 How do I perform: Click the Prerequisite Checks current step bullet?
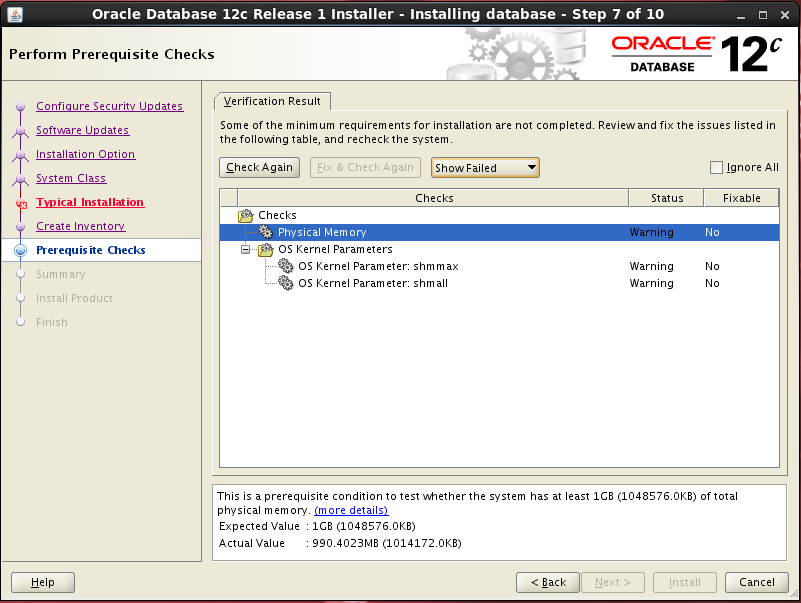pyautogui.click(x=20, y=250)
